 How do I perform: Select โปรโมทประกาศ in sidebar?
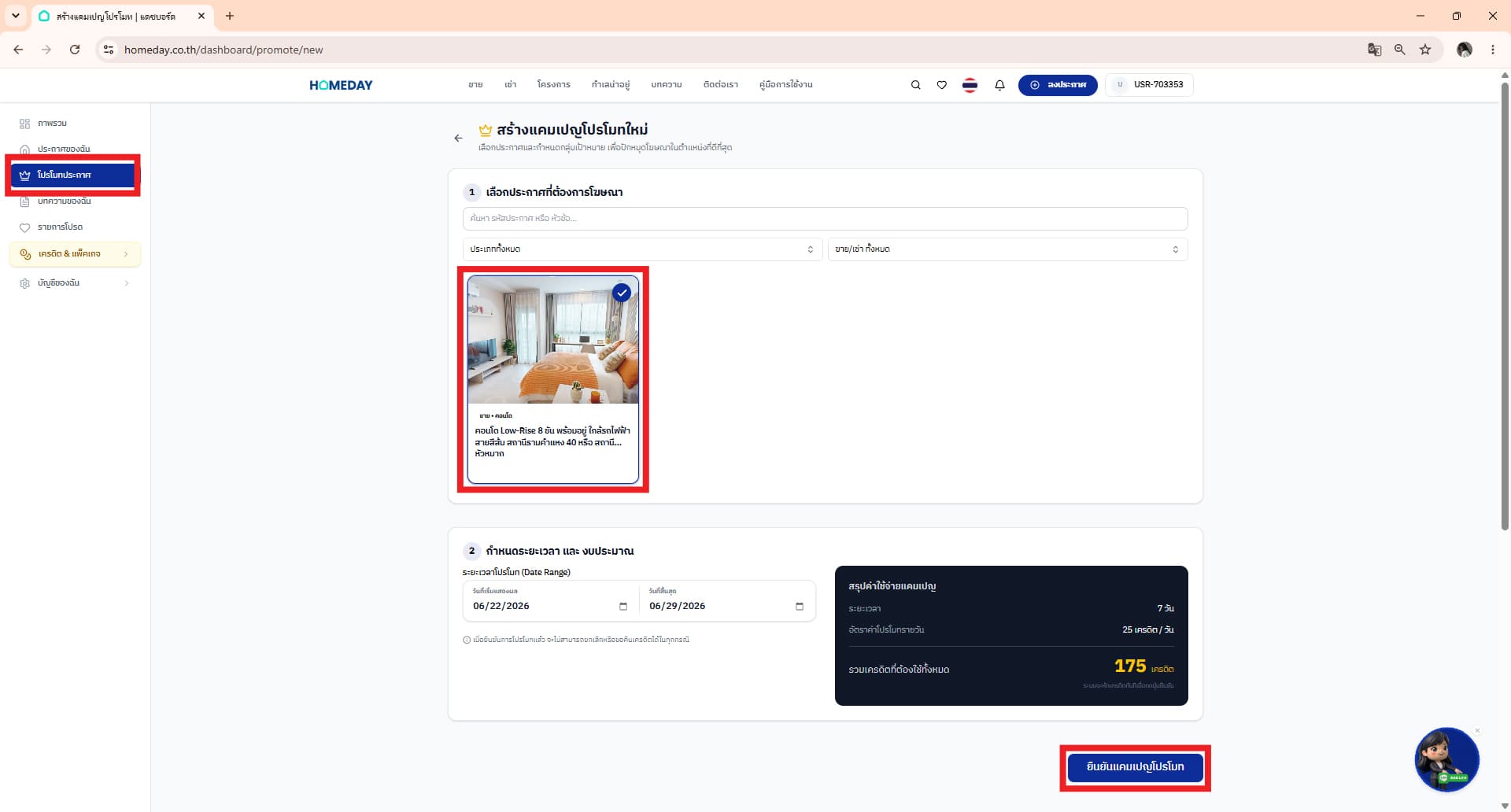point(73,175)
